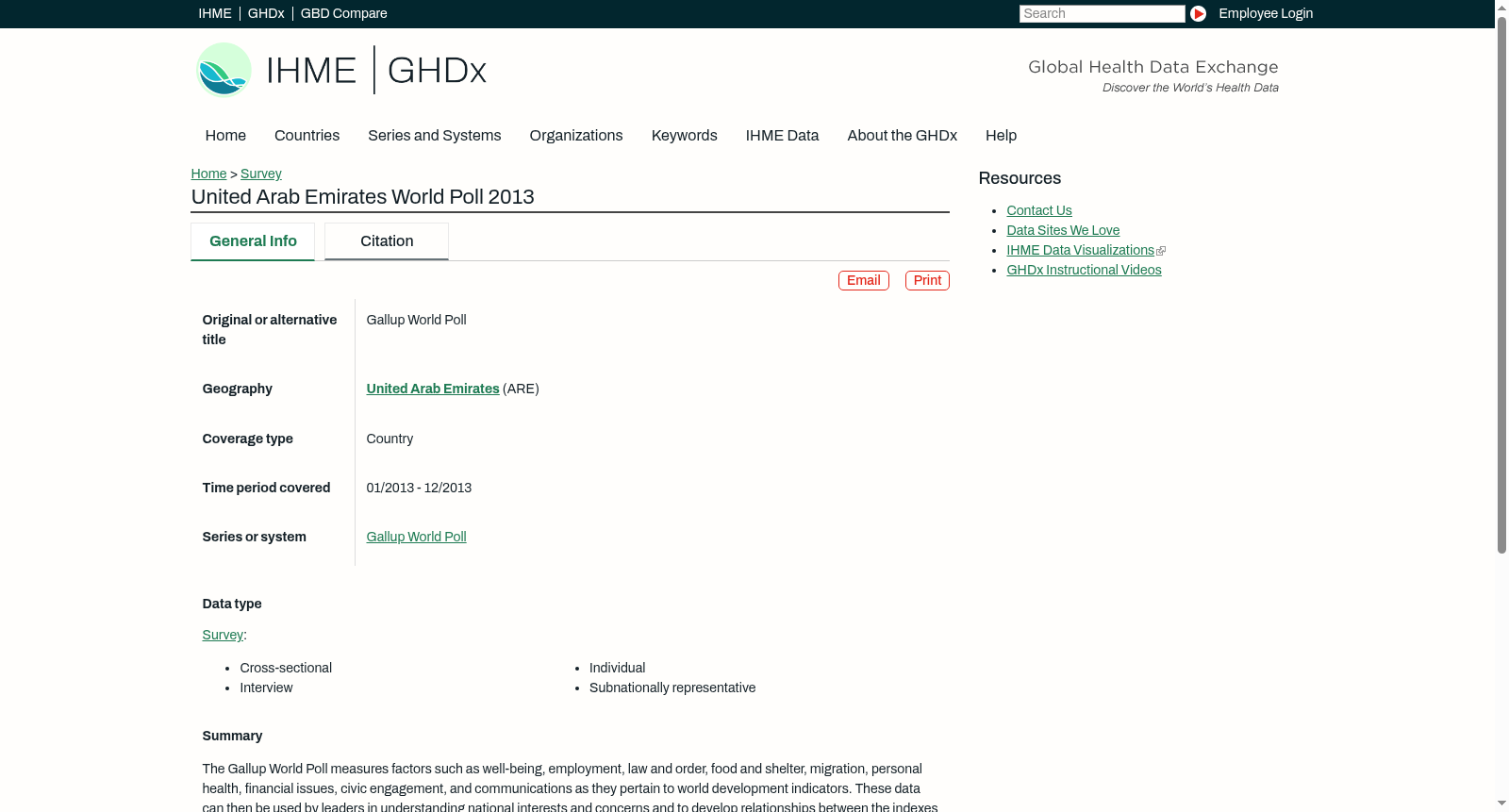Click the Email button

click(864, 280)
